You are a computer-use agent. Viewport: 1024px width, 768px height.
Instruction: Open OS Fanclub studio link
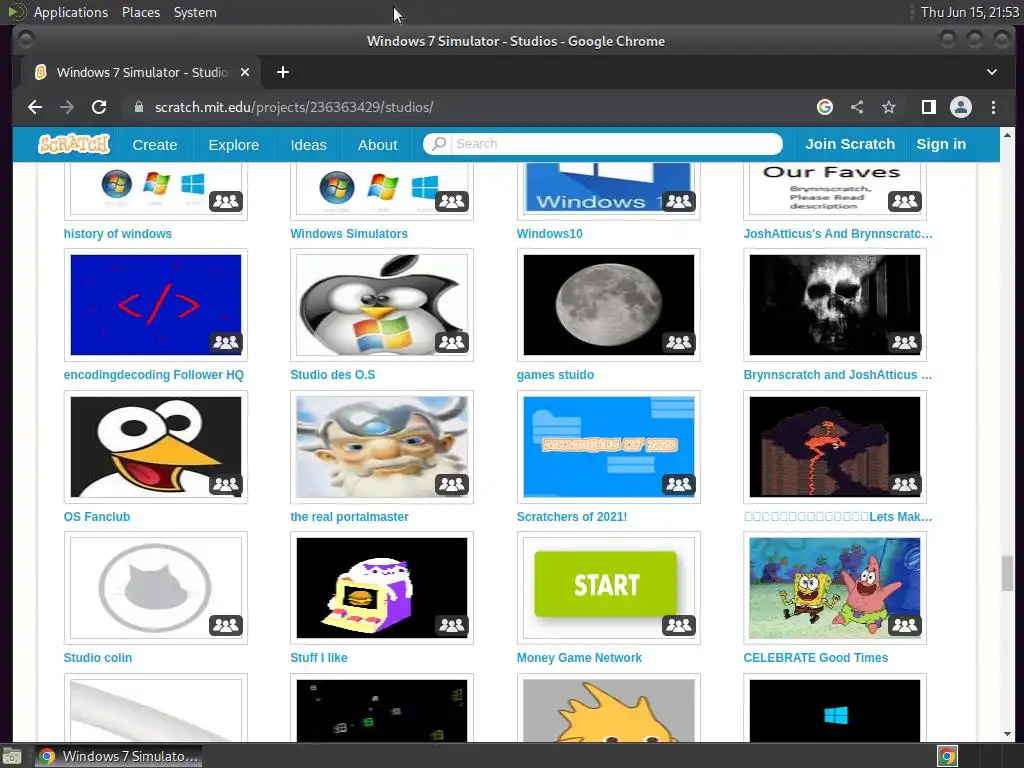pos(97,517)
